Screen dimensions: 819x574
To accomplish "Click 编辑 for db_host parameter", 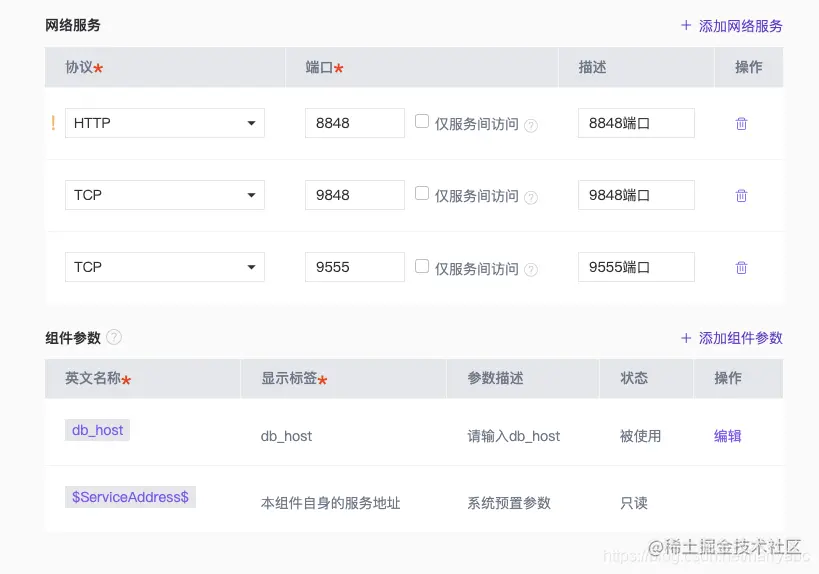I will pyautogui.click(x=728, y=436).
